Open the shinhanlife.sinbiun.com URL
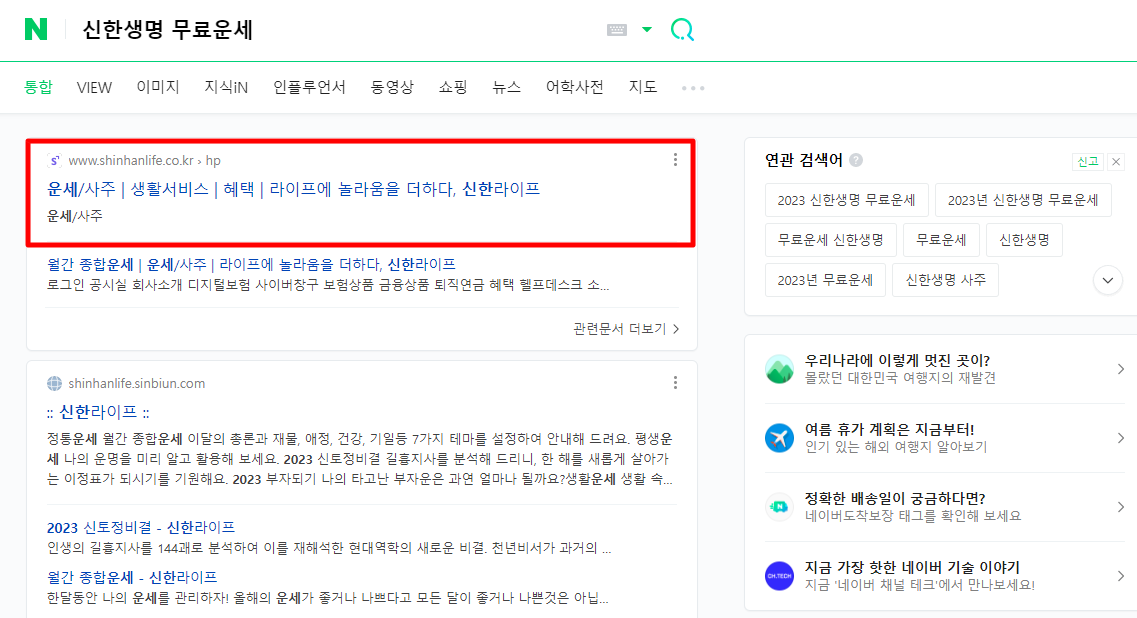The width and height of the screenshot is (1137, 618). click(136, 383)
